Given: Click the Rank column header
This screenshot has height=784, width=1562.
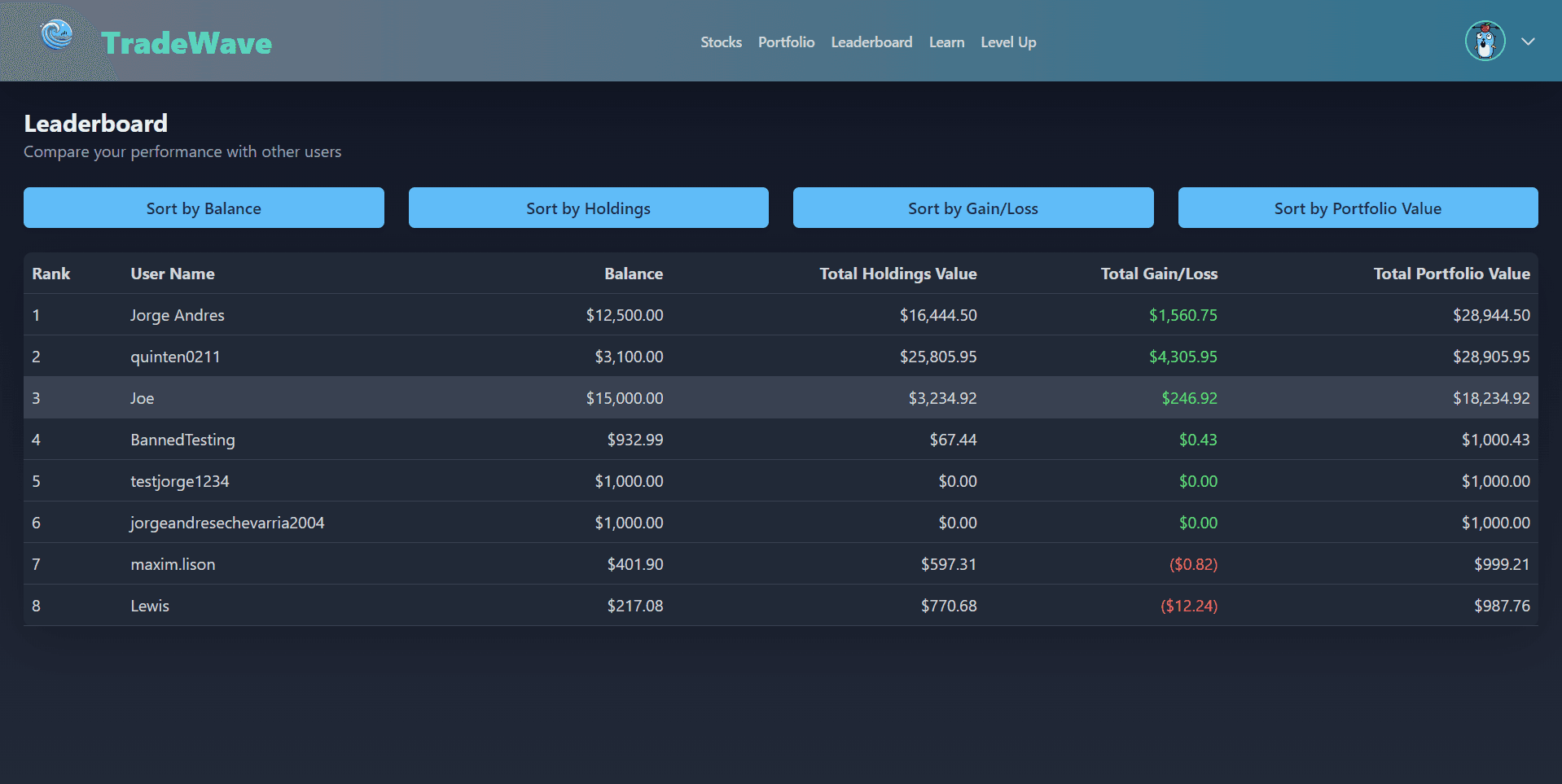Looking at the screenshot, I should pyautogui.click(x=50, y=274).
